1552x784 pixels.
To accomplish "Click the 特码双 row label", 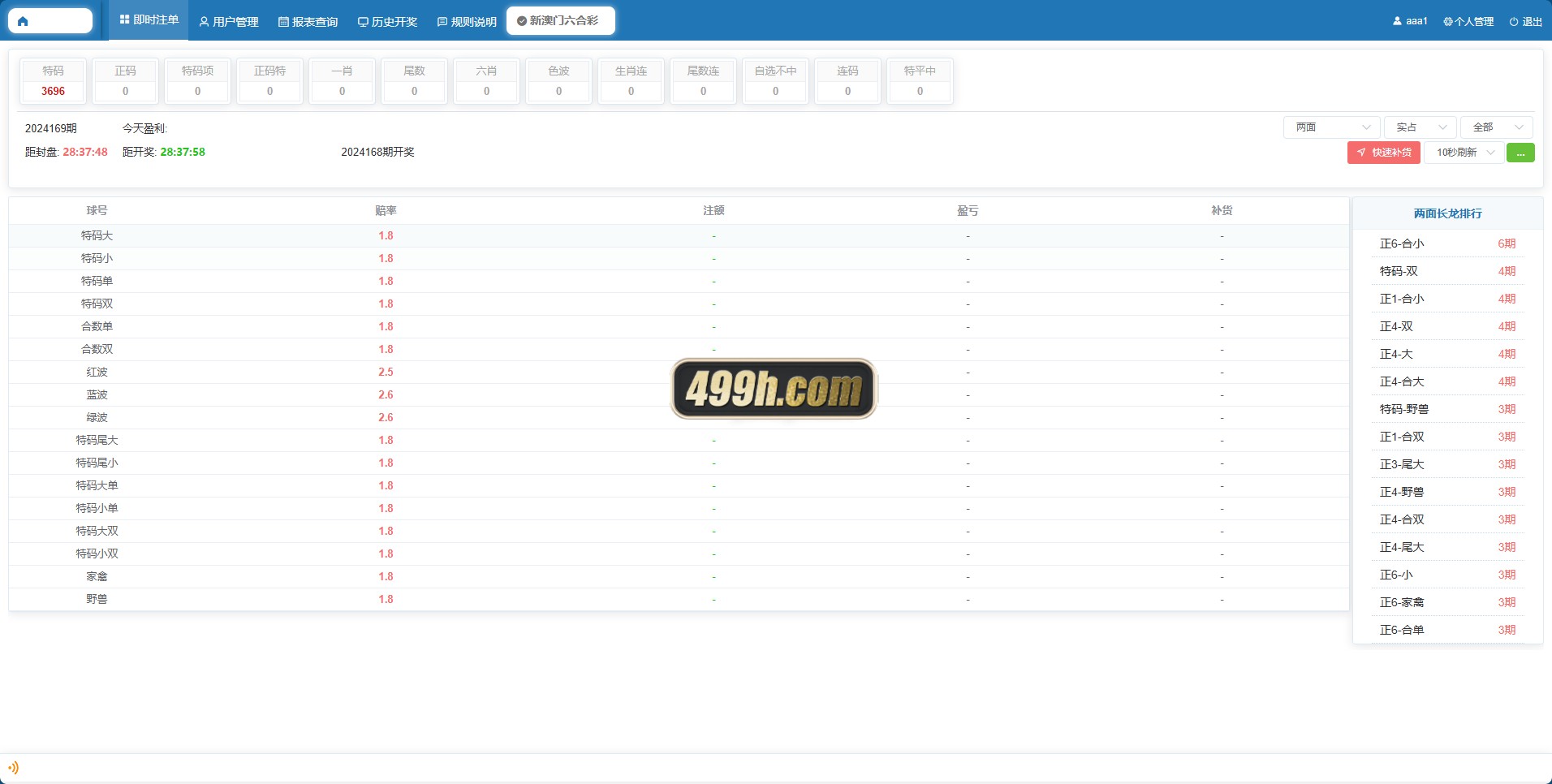I will pyautogui.click(x=97, y=304).
